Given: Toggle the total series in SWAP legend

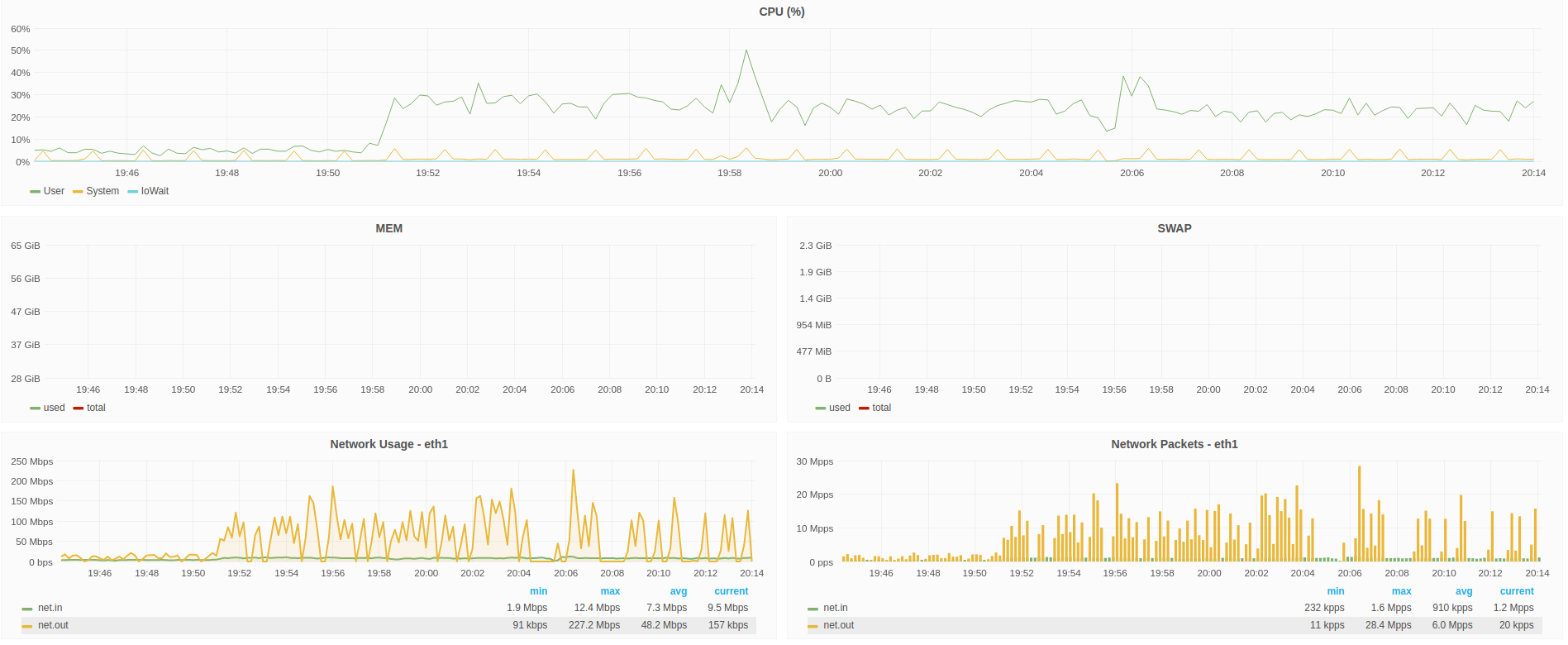Looking at the screenshot, I should click(x=881, y=408).
